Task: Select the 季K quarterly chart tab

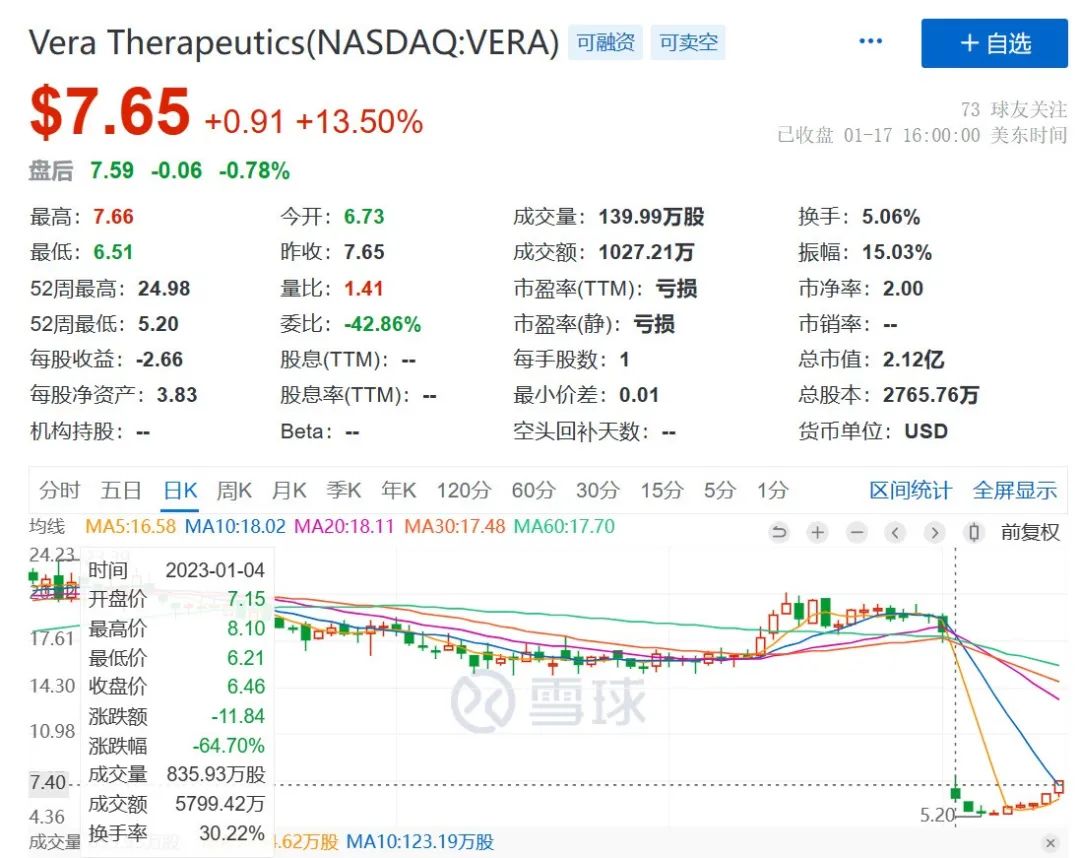Action: click(x=344, y=490)
